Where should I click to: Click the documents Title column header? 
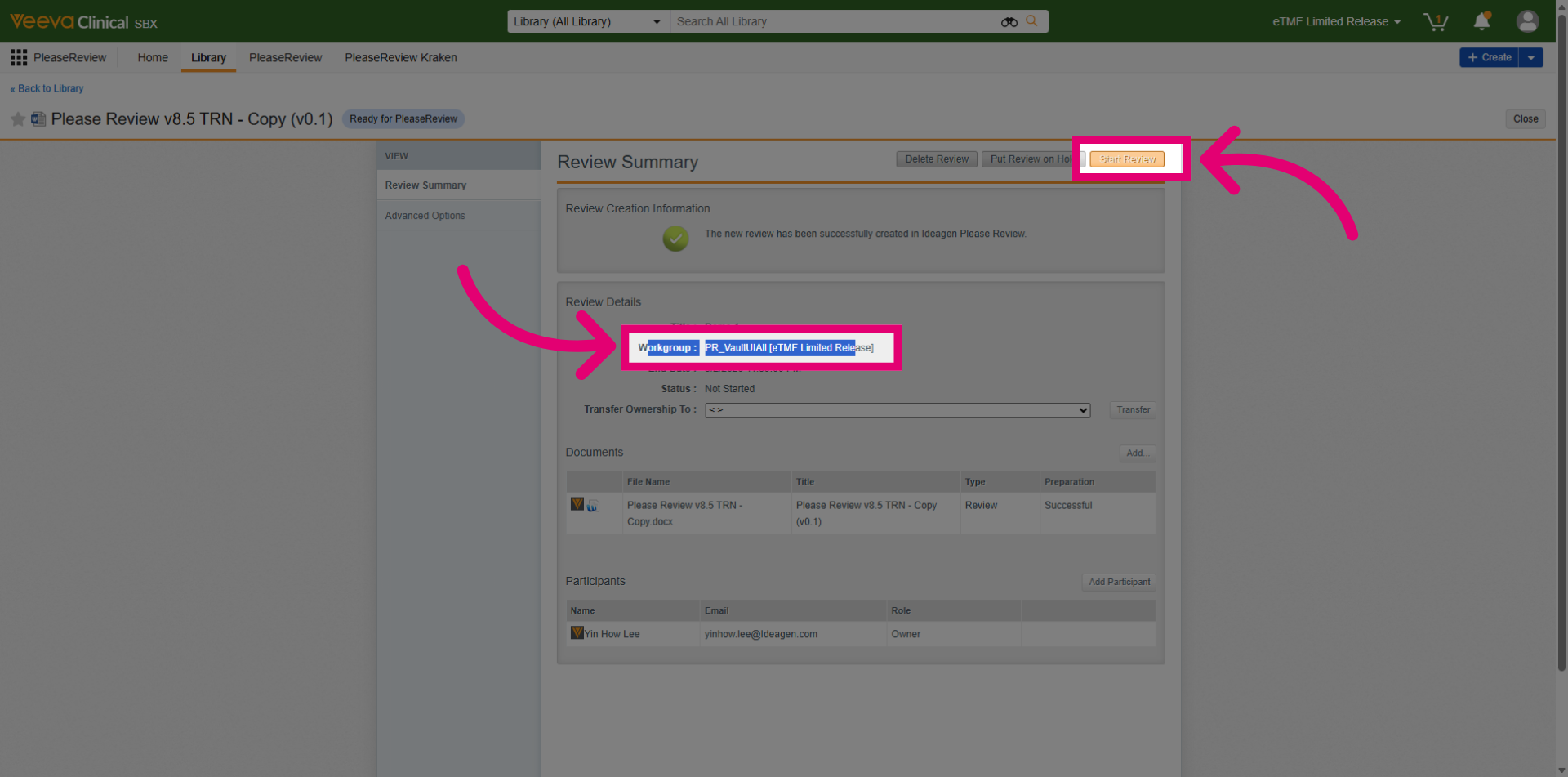(x=876, y=482)
